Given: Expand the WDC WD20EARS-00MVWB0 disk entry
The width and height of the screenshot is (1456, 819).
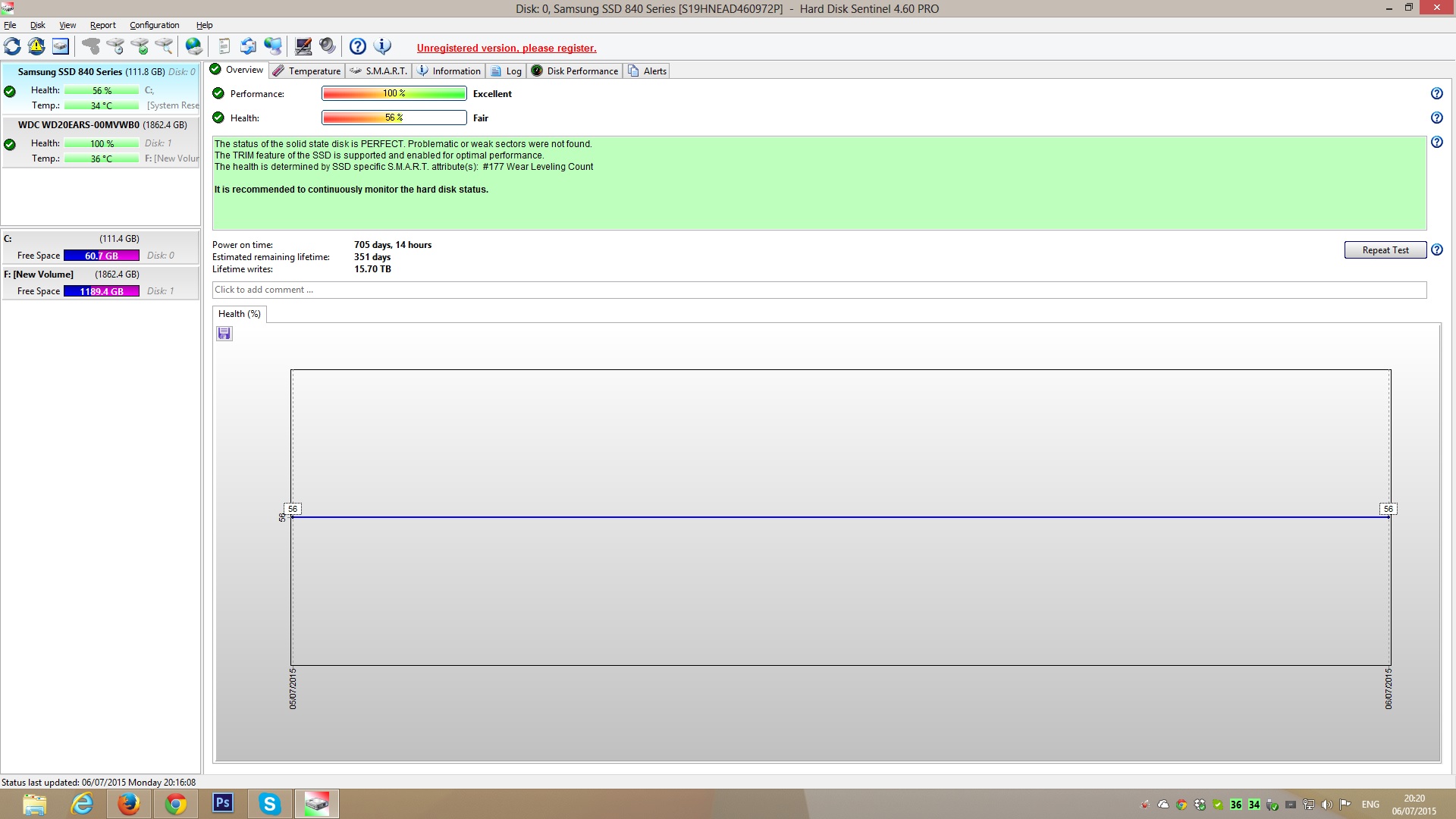Looking at the screenshot, I should 100,124.
